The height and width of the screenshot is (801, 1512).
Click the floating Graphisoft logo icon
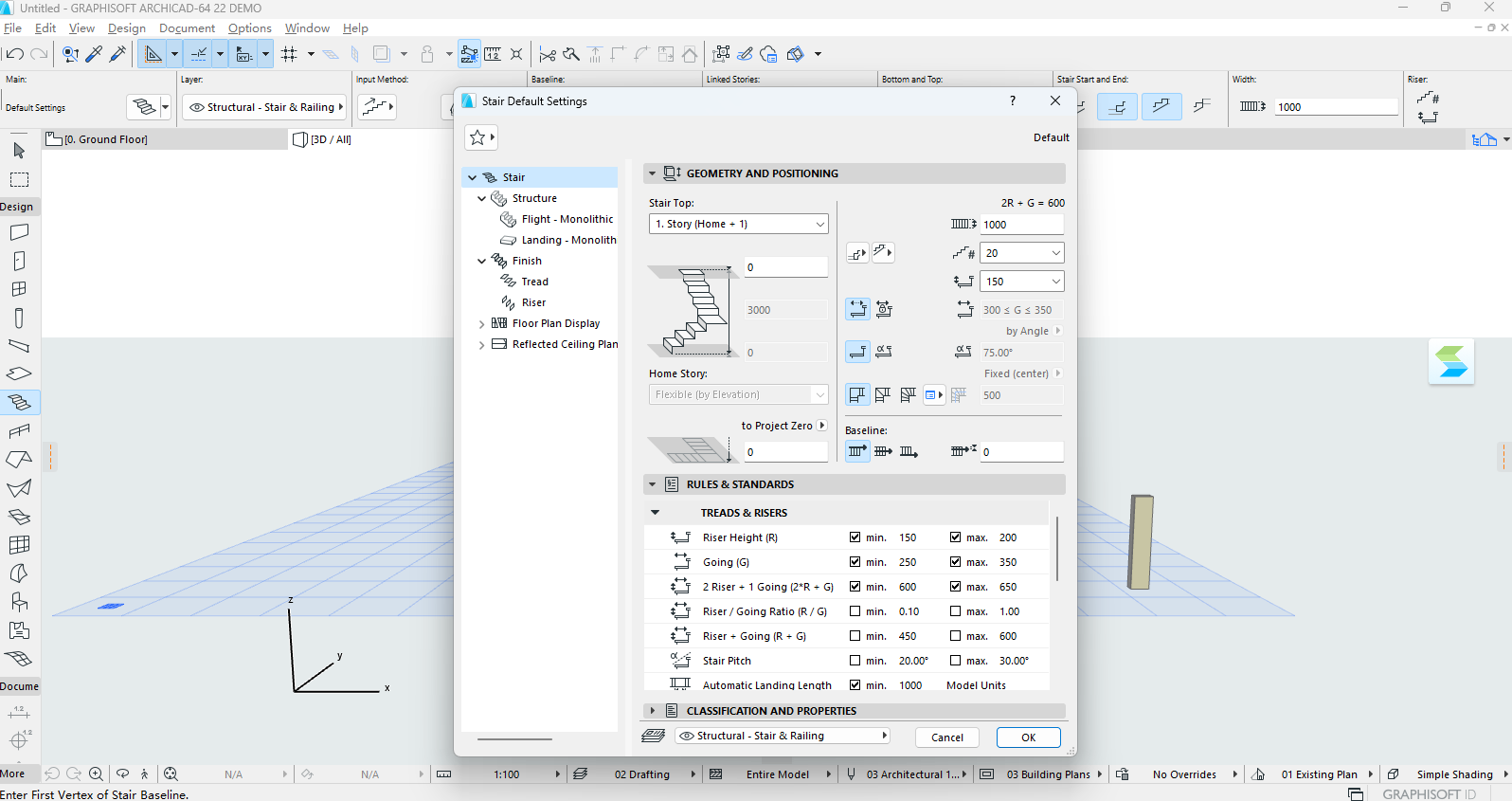(1451, 361)
